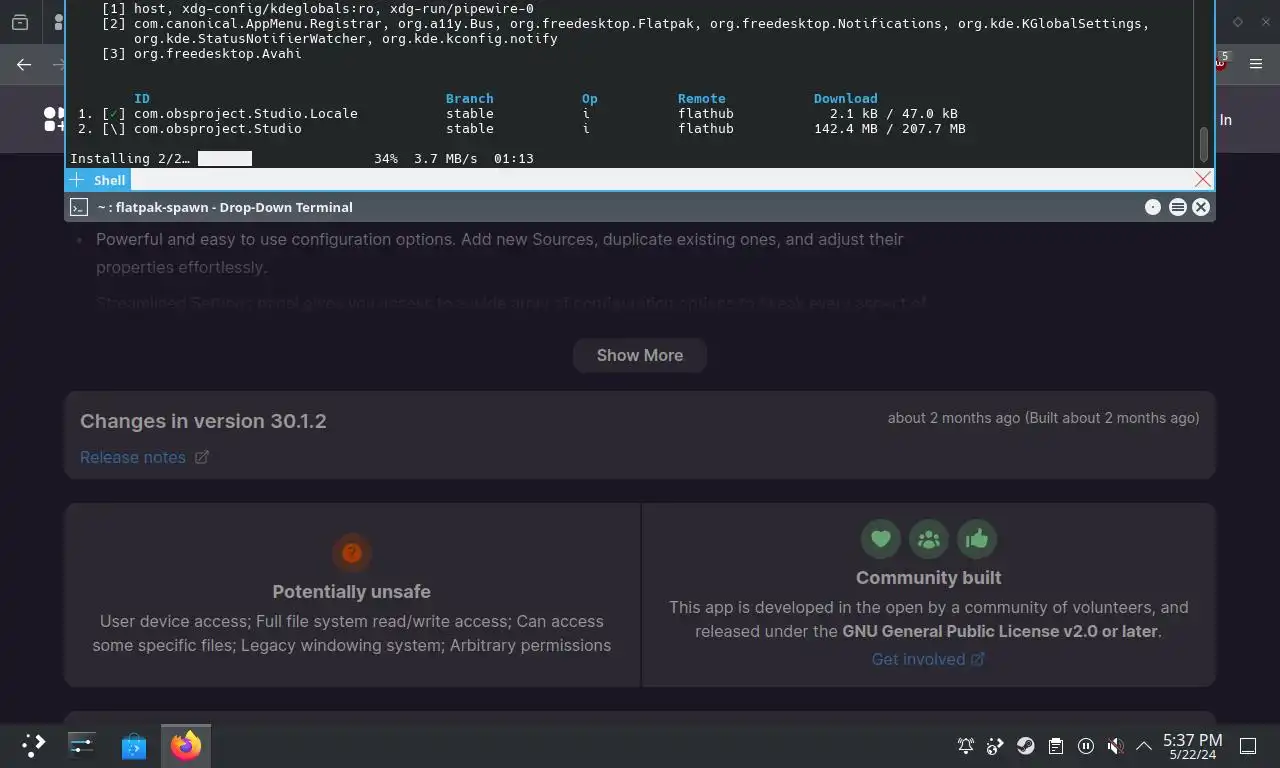
Task: Click the terminal icon in title bar
Action: tap(79, 207)
